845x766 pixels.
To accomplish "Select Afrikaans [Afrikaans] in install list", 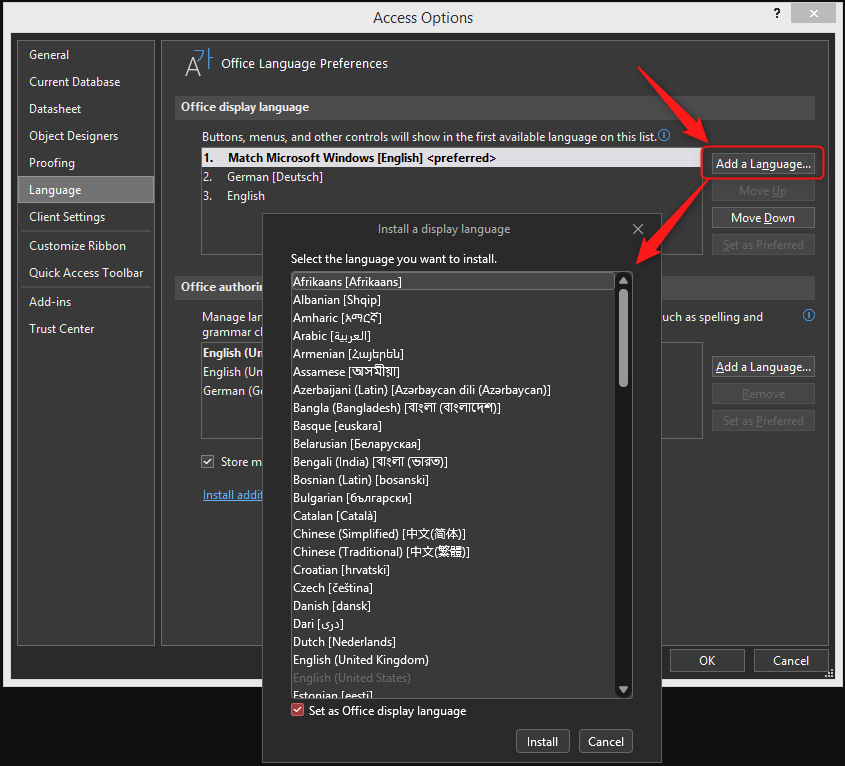I will pyautogui.click(x=453, y=281).
